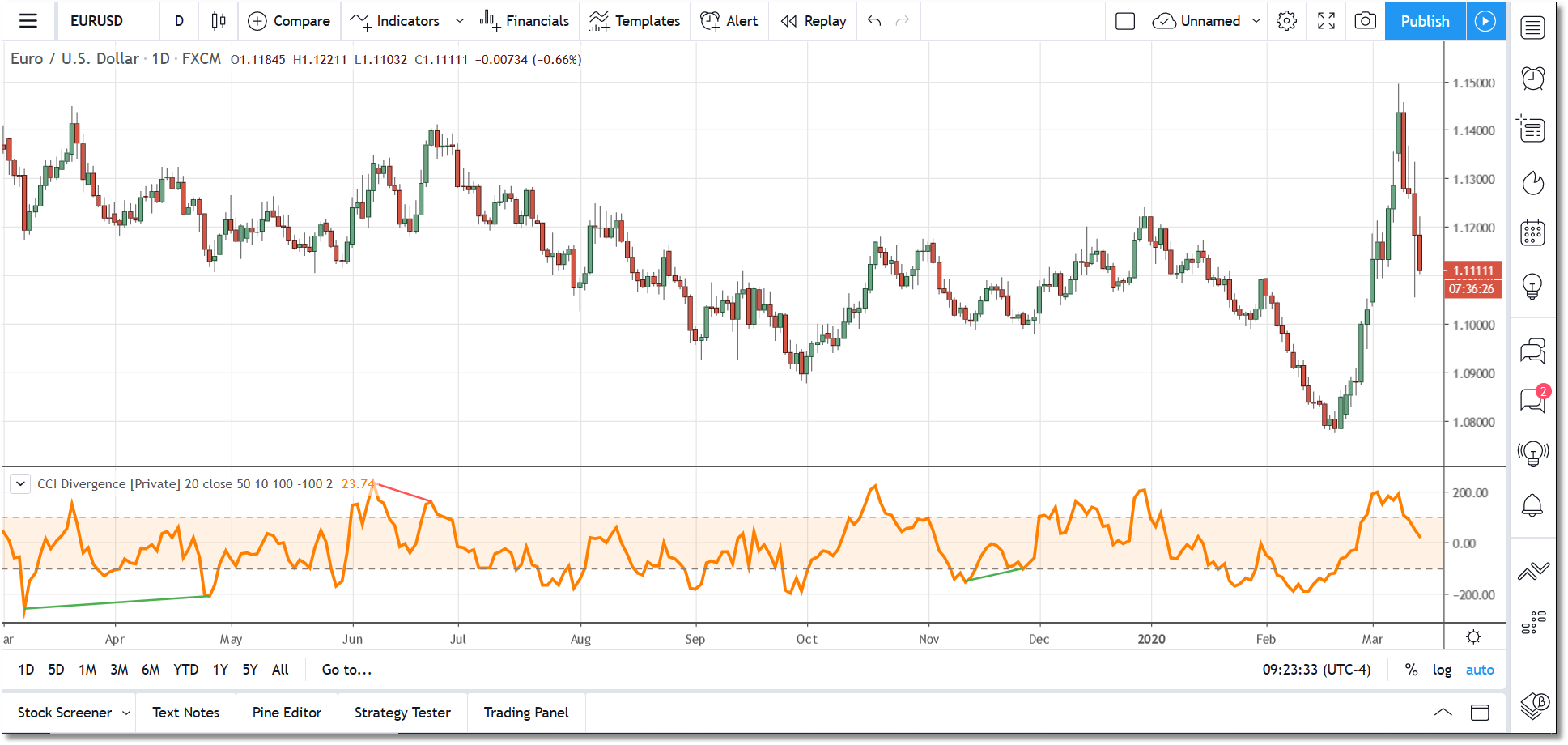The height and width of the screenshot is (745, 1568).
Task: Open the Pine Editor tab
Action: [287, 713]
